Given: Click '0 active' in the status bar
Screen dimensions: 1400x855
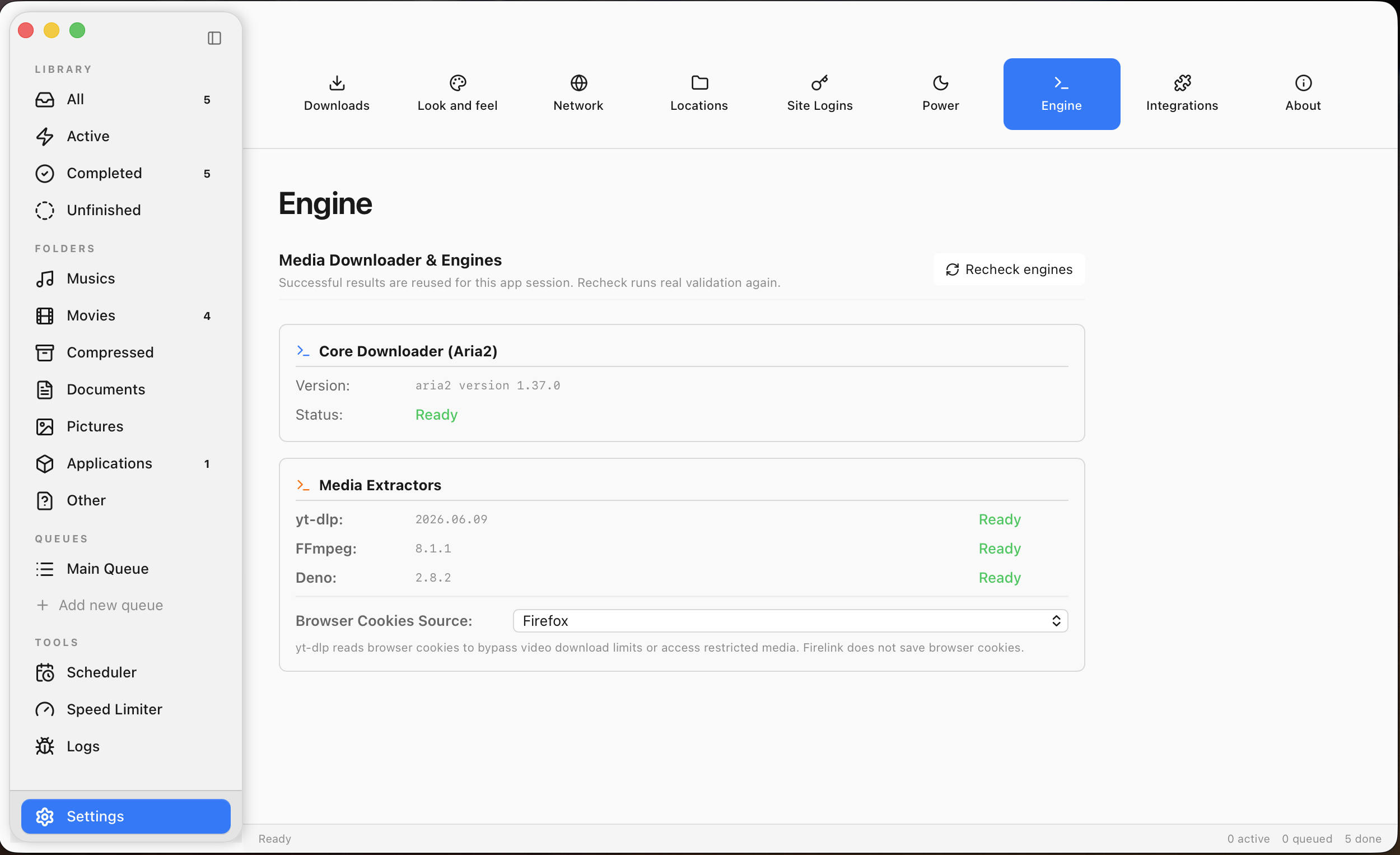Looking at the screenshot, I should (x=1248, y=839).
